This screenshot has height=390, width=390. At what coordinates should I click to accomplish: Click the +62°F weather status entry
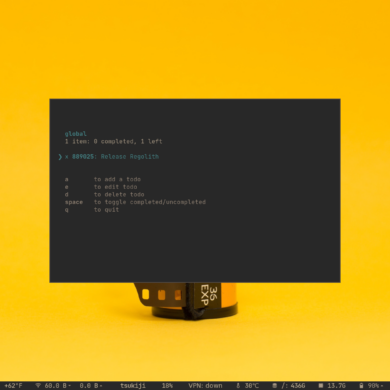tap(13, 386)
